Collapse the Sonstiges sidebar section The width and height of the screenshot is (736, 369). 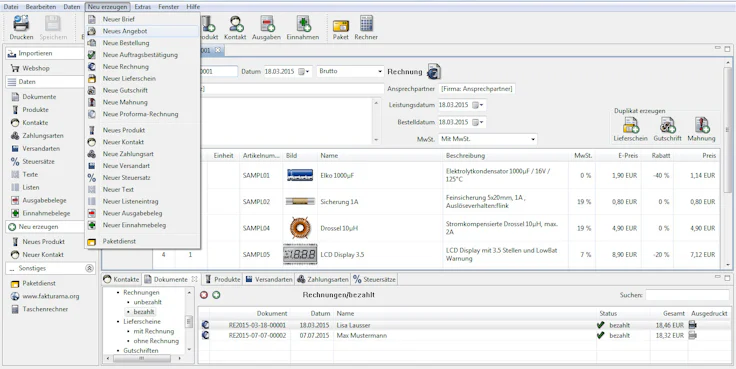tap(89, 269)
